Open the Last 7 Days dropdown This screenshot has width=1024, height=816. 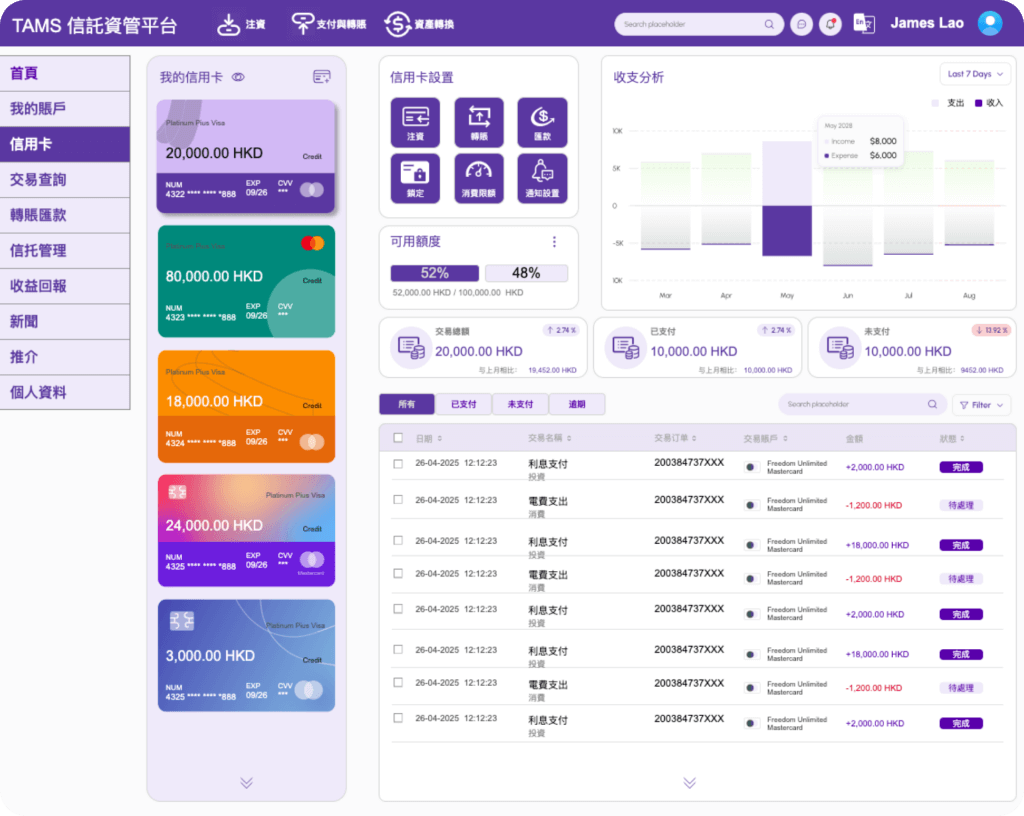(x=975, y=74)
